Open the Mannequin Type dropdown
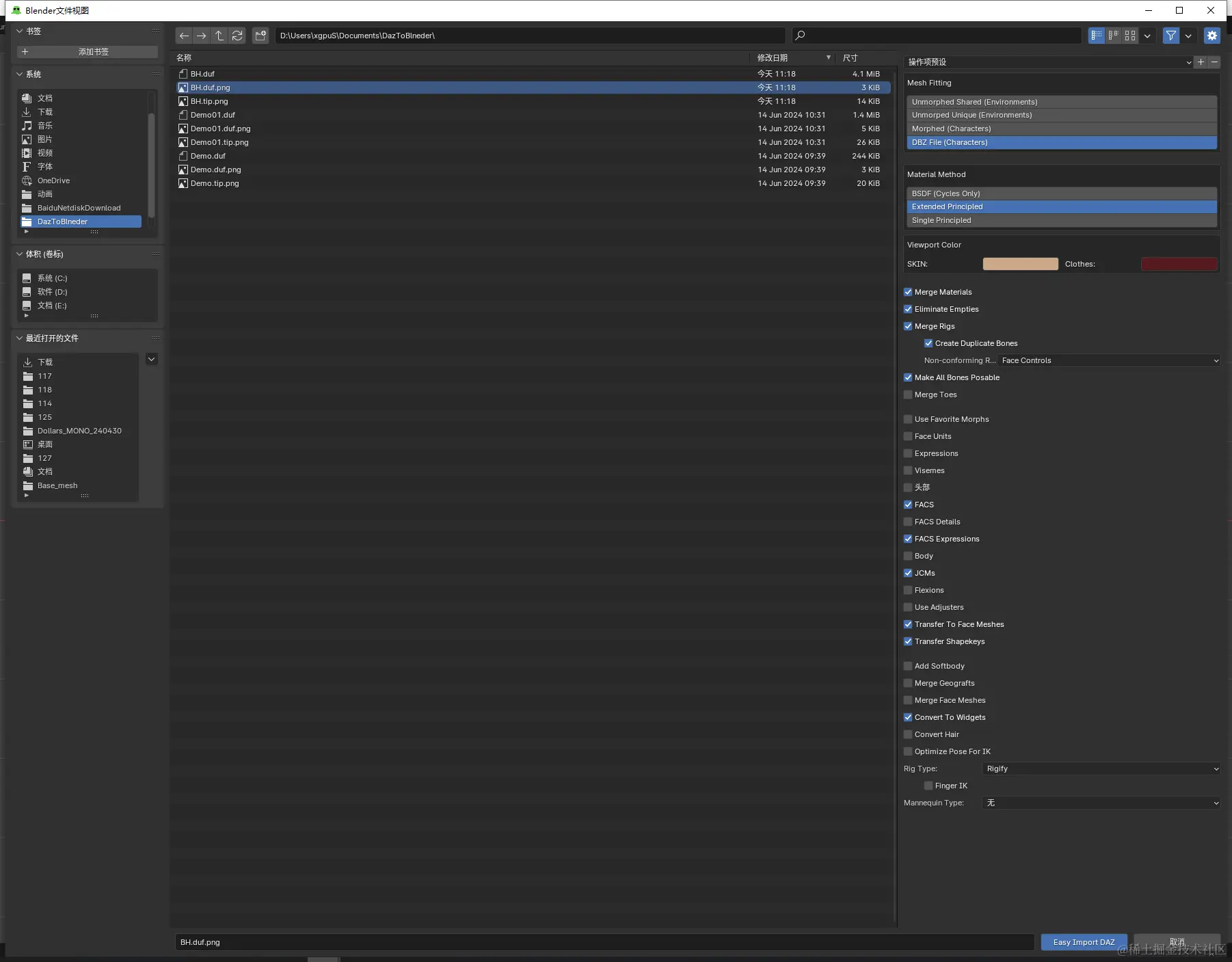This screenshot has width=1232, height=962. click(1101, 803)
